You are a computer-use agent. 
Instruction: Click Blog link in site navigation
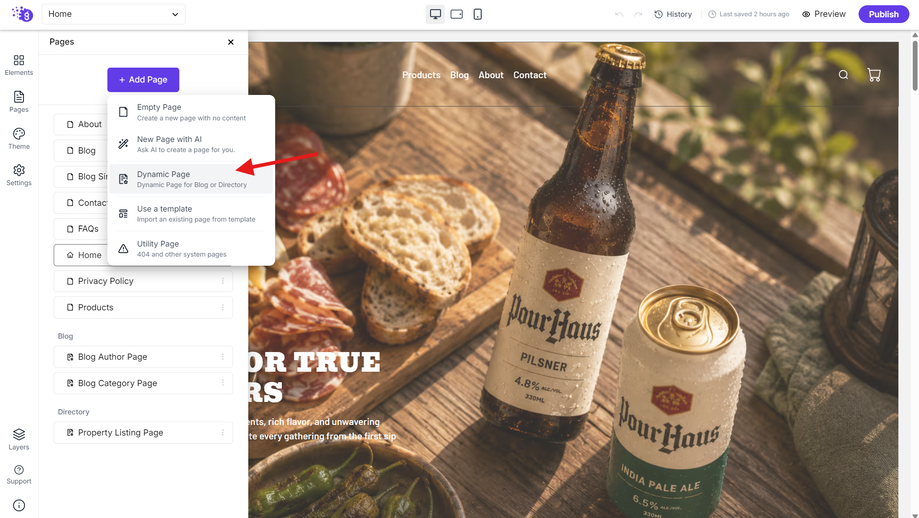point(460,75)
